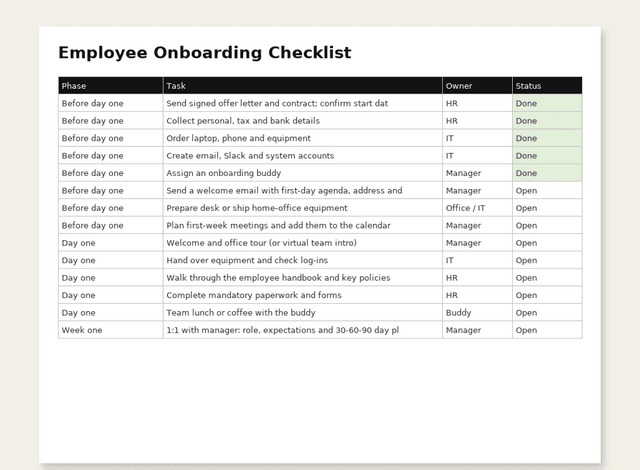Click task 'Assign an onboarding buddy'
This screenshot has width=640, height=470.
click(302, 173)
